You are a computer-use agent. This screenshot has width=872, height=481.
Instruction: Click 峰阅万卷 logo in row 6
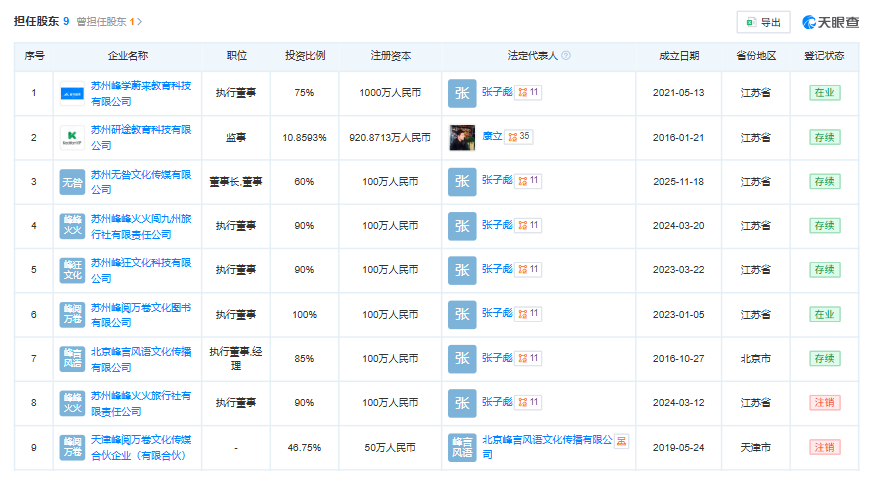point(72,314)
